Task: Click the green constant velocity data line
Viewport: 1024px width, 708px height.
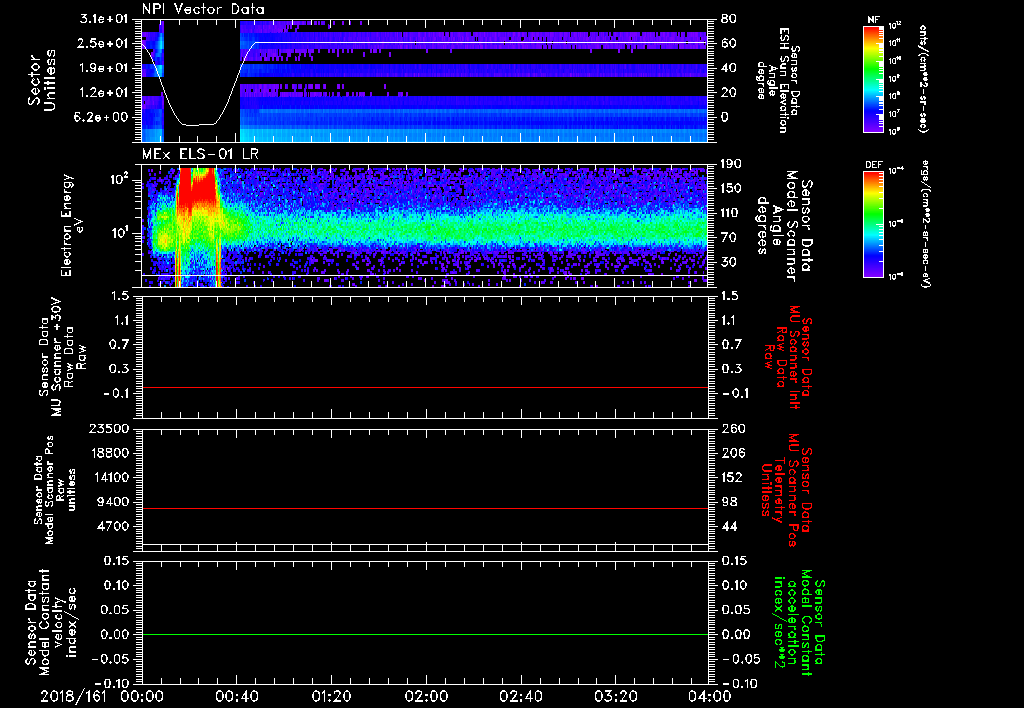Action: pos(424,634)
